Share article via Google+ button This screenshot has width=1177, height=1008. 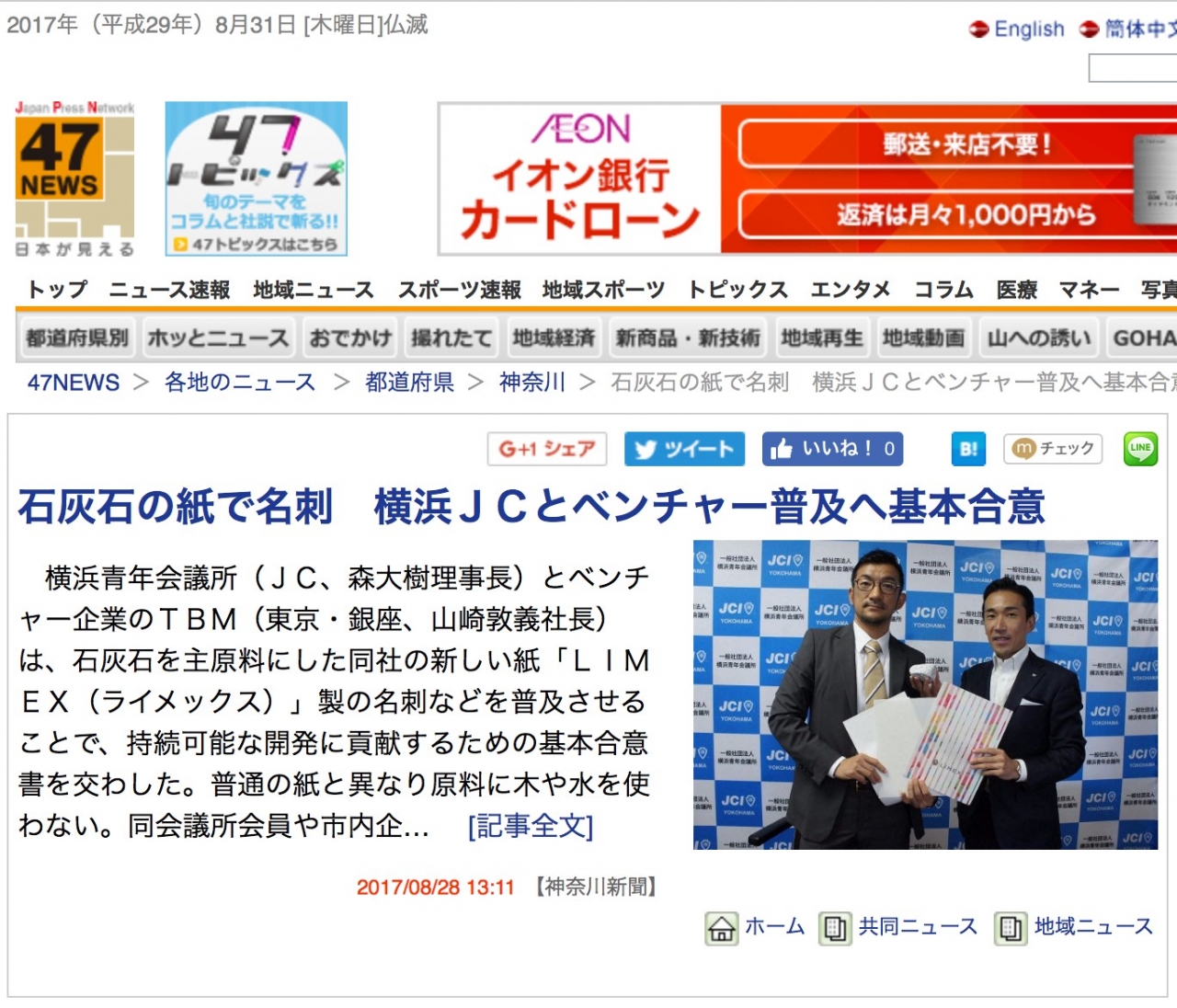click(547, 449)
